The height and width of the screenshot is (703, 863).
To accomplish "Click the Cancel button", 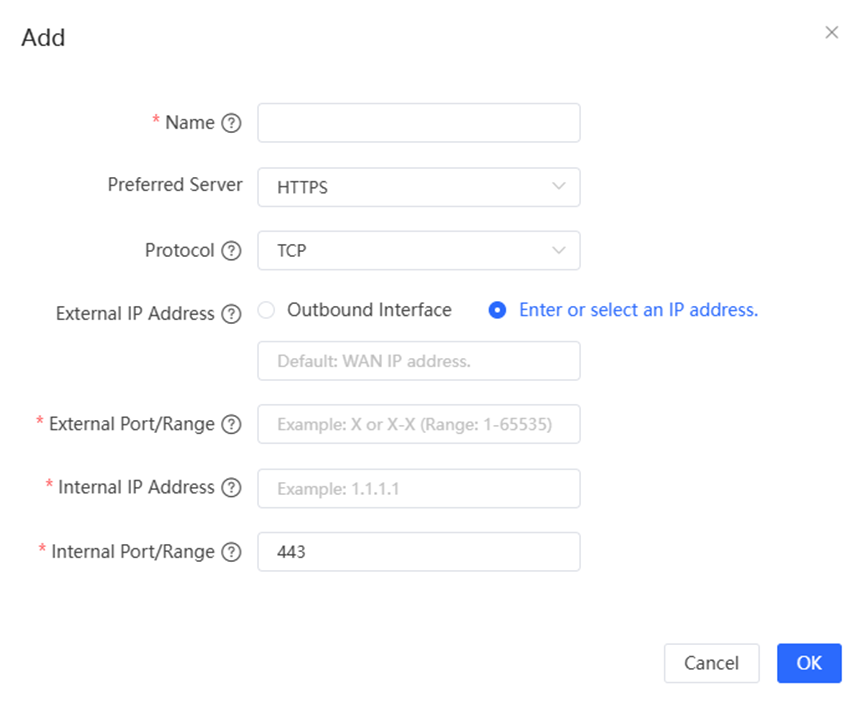I will pyautogui.click(x=712, y=663).
